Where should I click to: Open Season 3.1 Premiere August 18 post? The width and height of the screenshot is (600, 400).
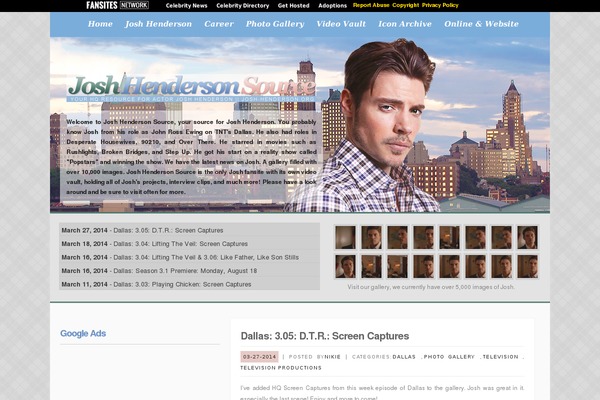click(x=185, y=271)
